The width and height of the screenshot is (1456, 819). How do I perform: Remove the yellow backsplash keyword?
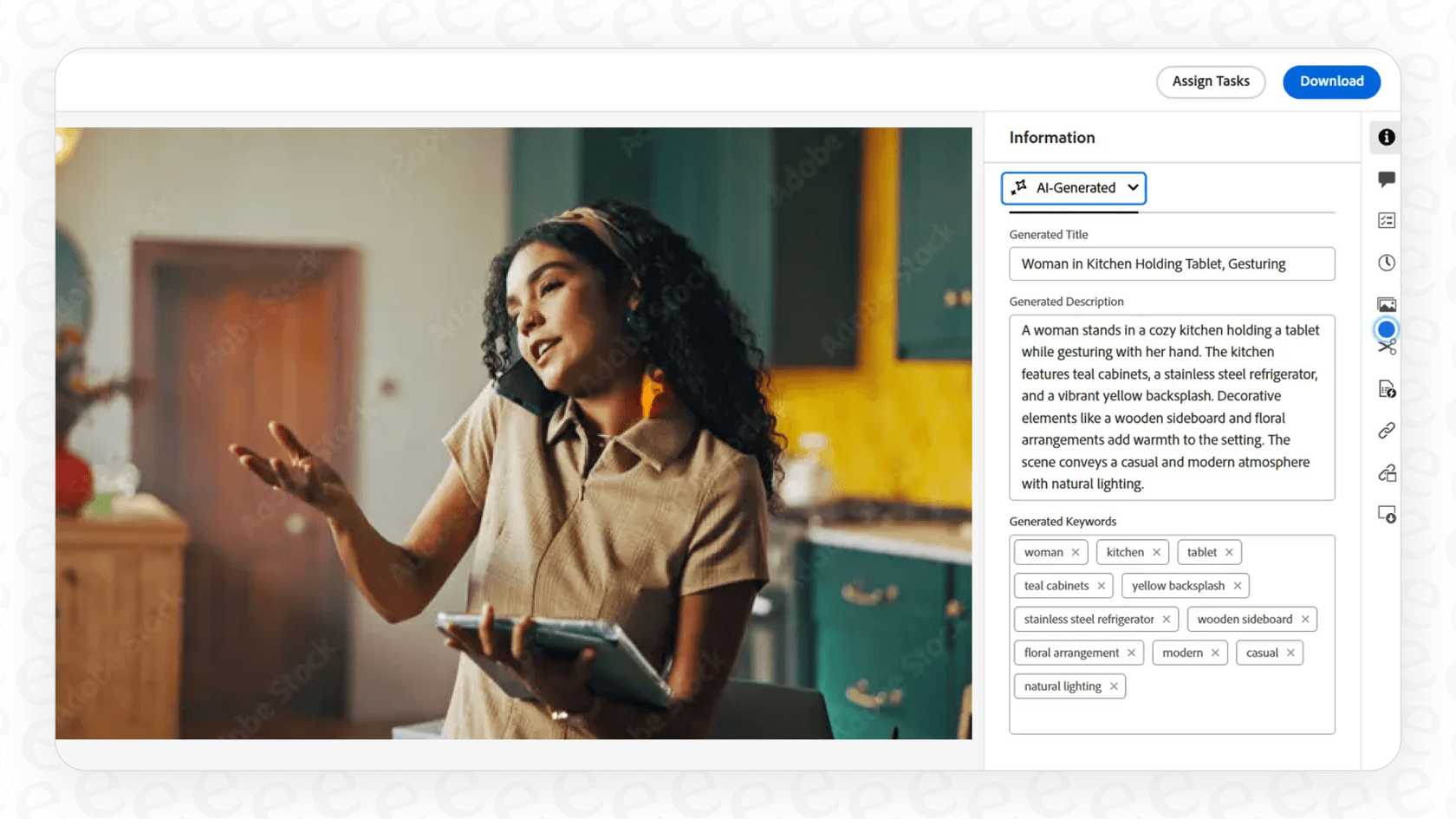[1237, 585]
